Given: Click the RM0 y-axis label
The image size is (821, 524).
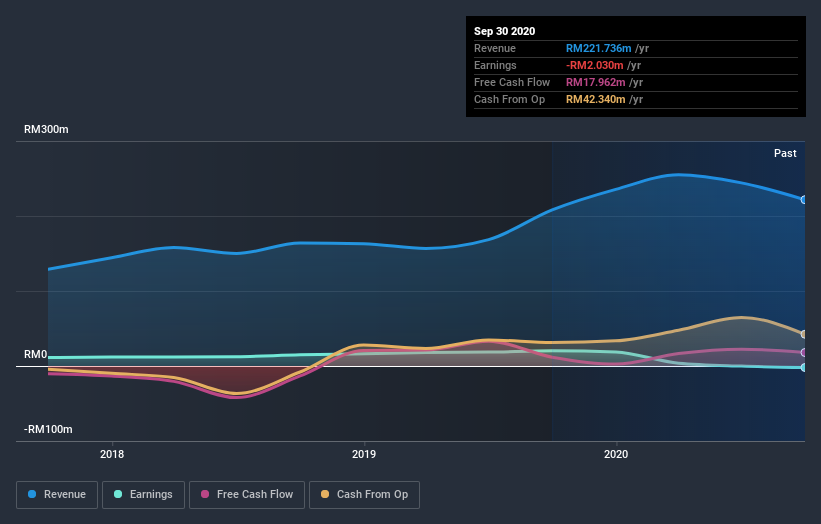Looking at the screenshot, I should tap(36, 354).
